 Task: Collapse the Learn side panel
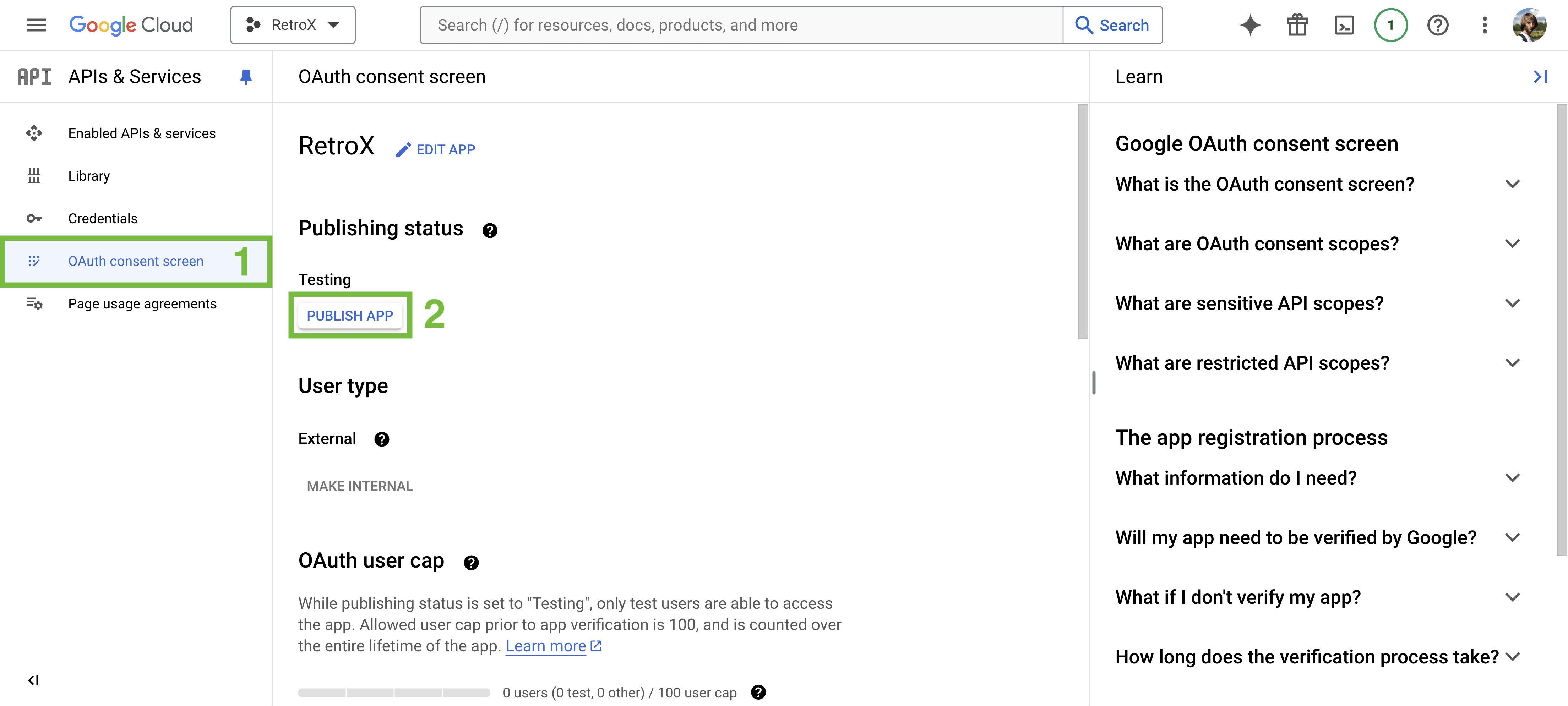(1539, 77)
